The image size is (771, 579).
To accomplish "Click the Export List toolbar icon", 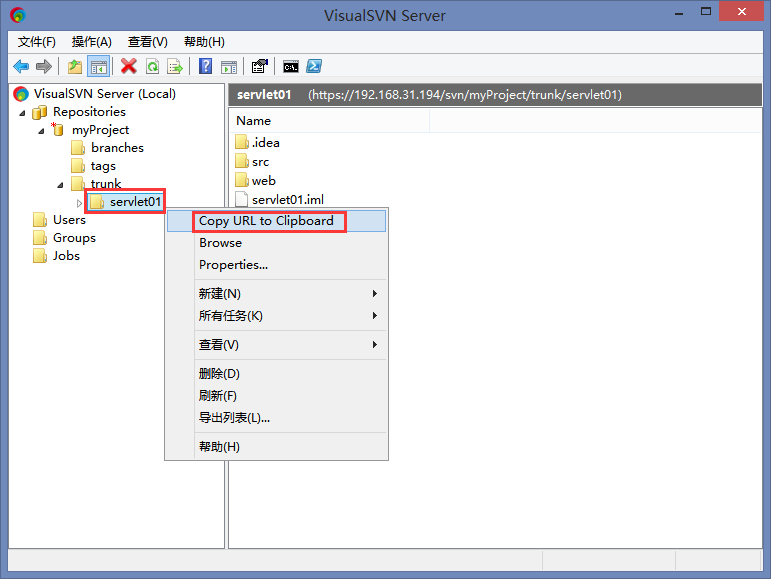I will tap(175, 66).
